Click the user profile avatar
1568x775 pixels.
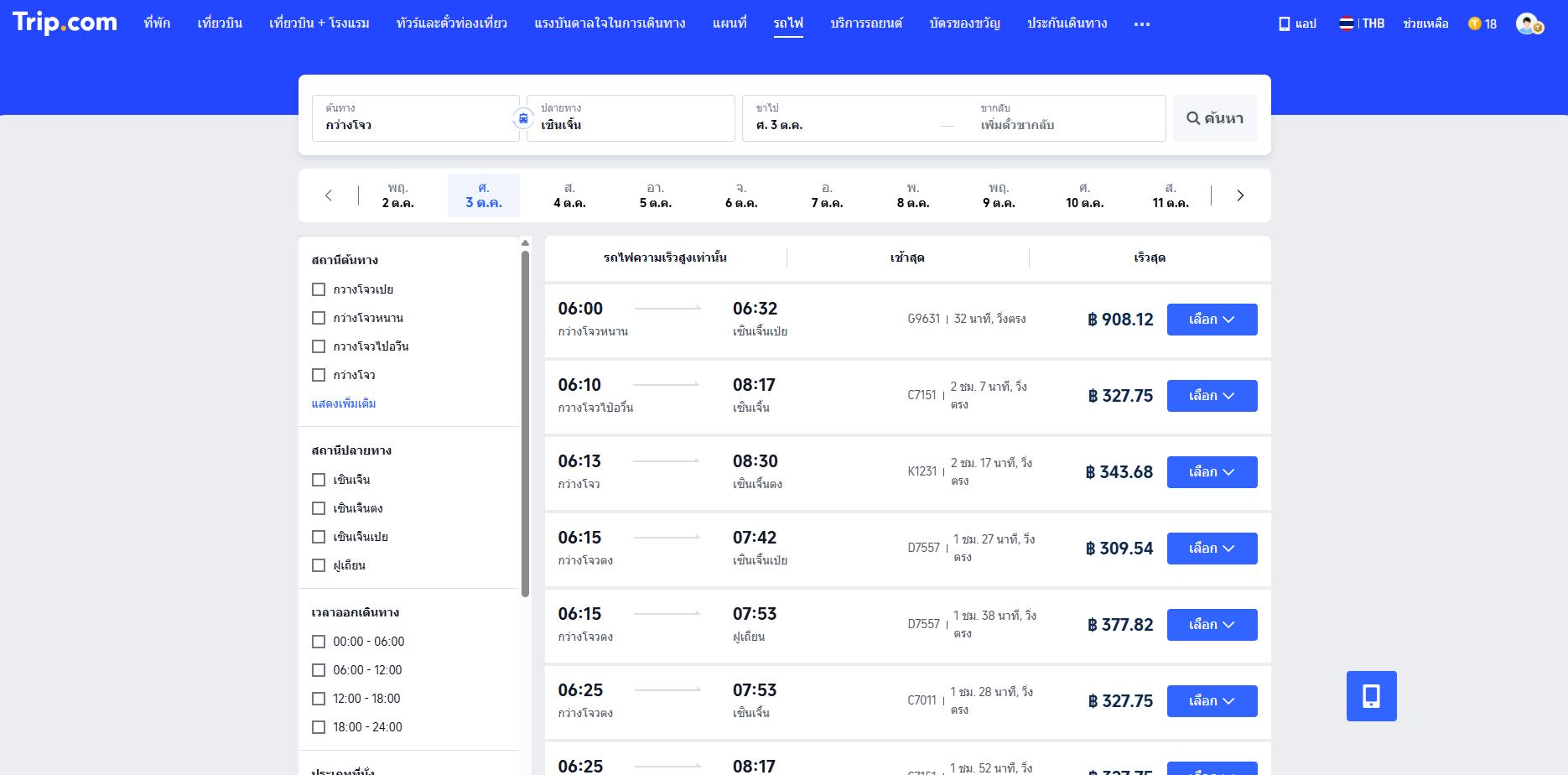coord(1528,23)
